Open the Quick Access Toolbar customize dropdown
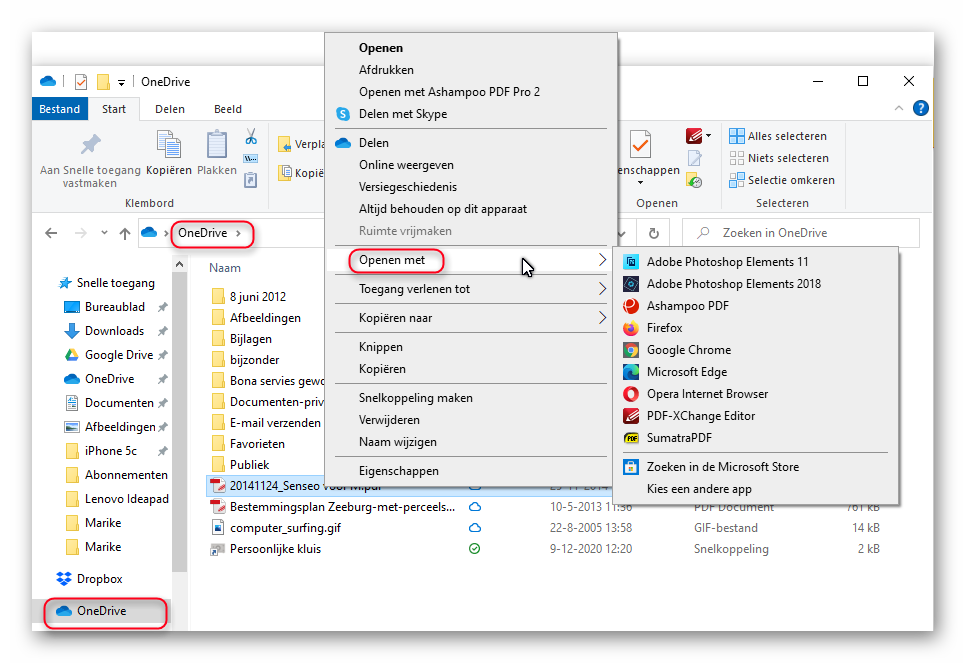966x663 pixels. [x=121, y=83]
